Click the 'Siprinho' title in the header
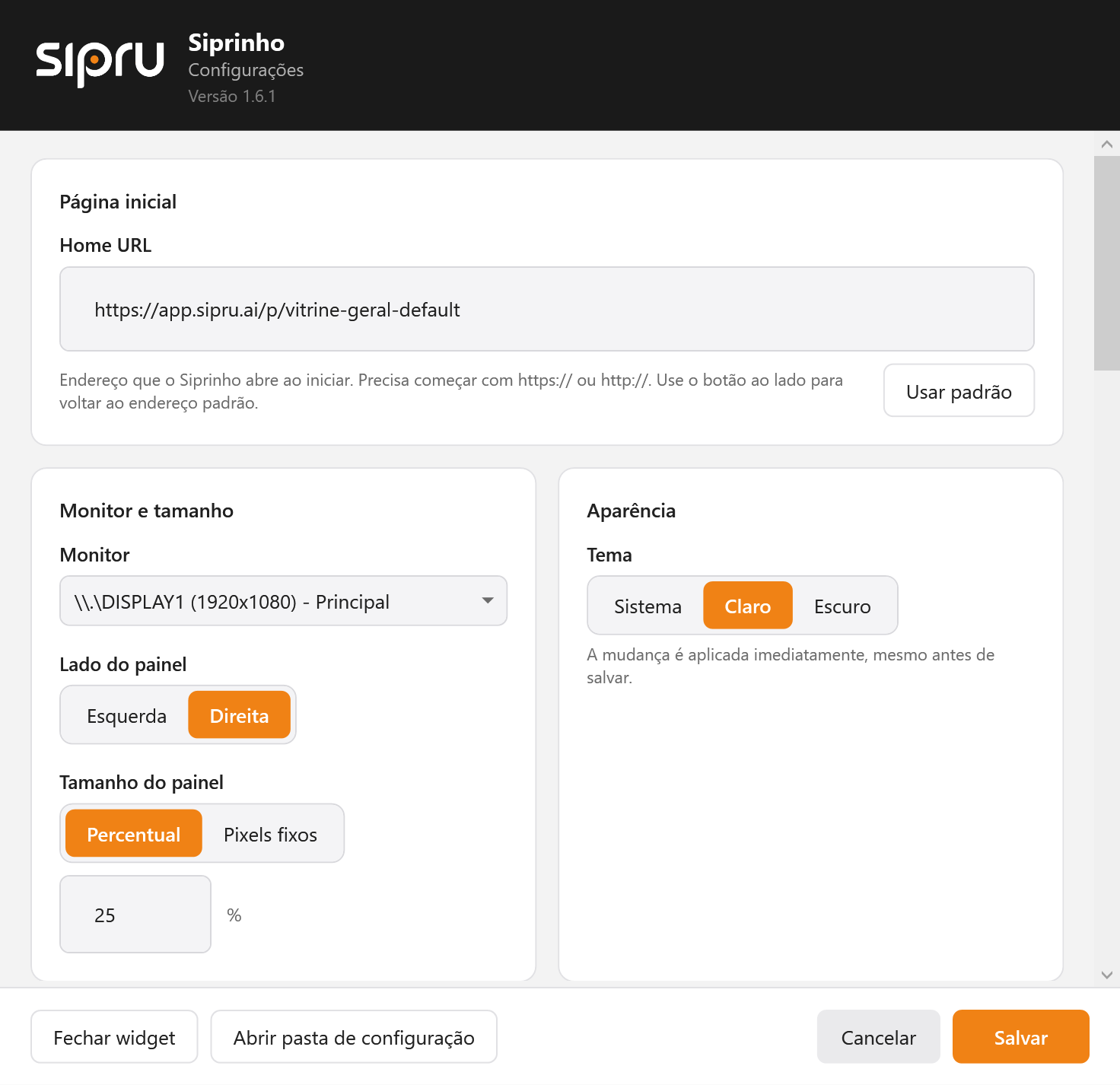 click(x=237, y=43)
